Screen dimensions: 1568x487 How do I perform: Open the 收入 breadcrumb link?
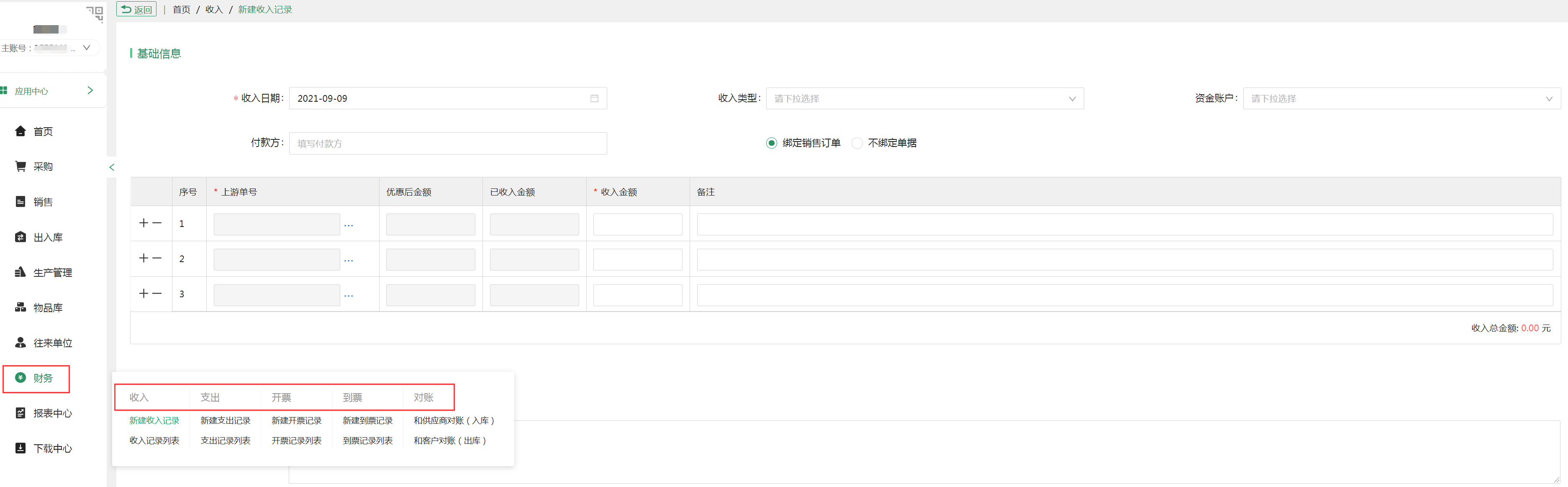point(214,10)
